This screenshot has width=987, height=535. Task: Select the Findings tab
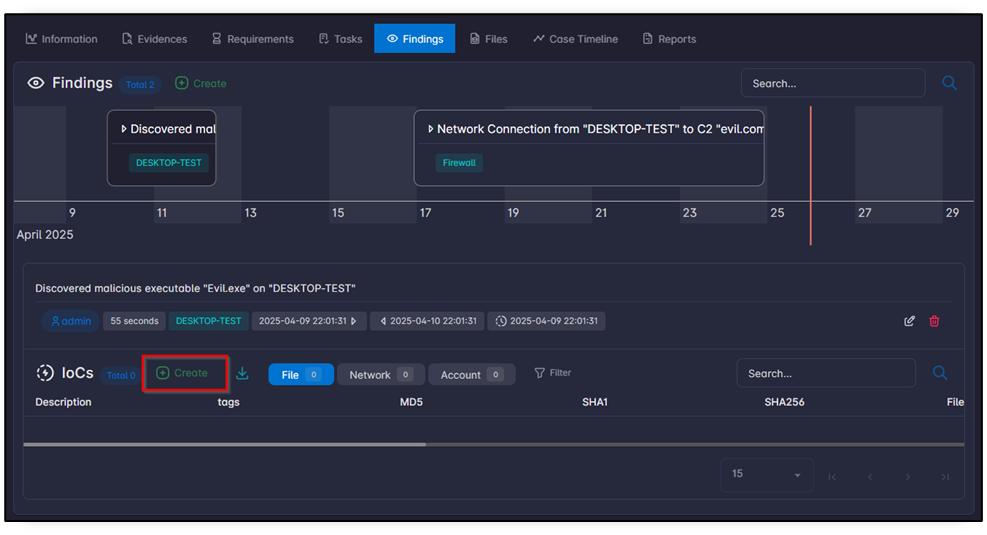(x=415, y=39)
